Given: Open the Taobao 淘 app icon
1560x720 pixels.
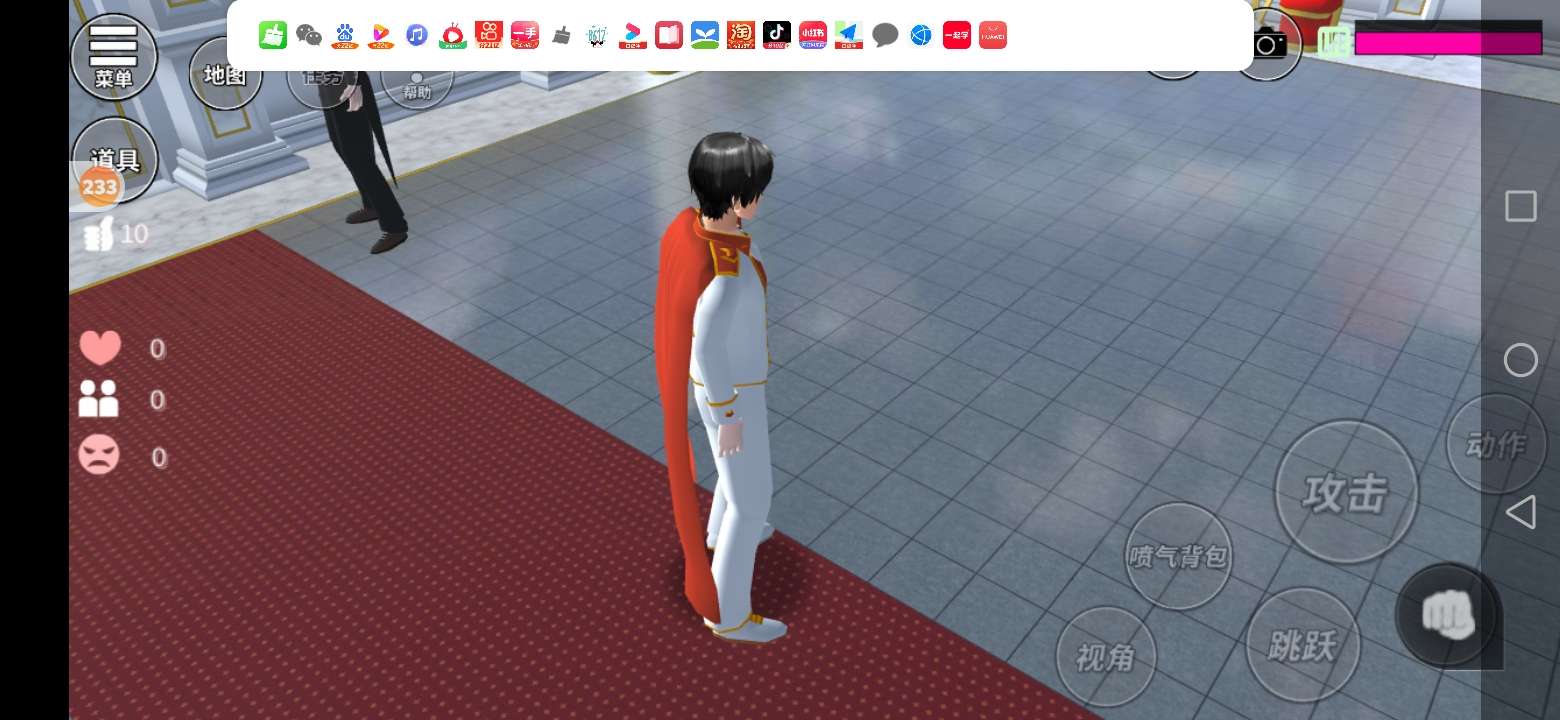Looking at the screenshot, I should pyautogui.click(x=741, y=36).
